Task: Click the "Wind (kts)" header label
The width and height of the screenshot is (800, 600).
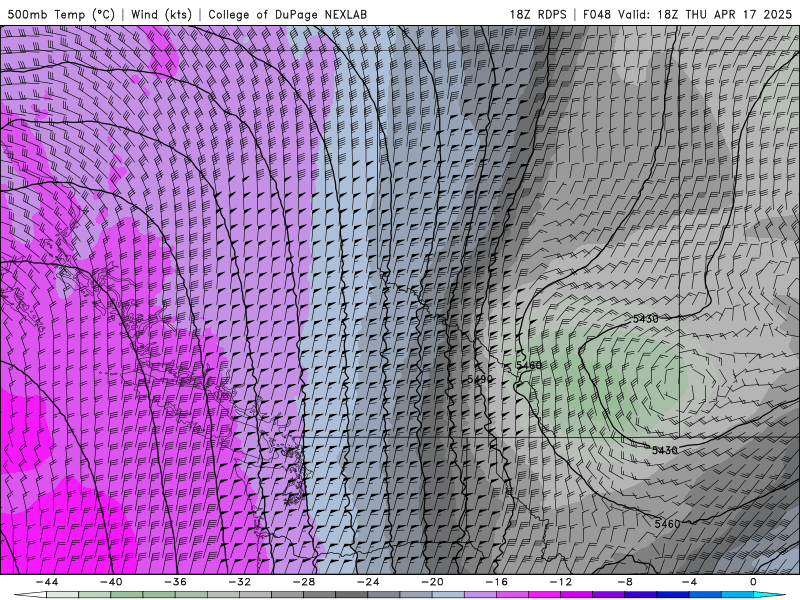Action: pos(161,14)
